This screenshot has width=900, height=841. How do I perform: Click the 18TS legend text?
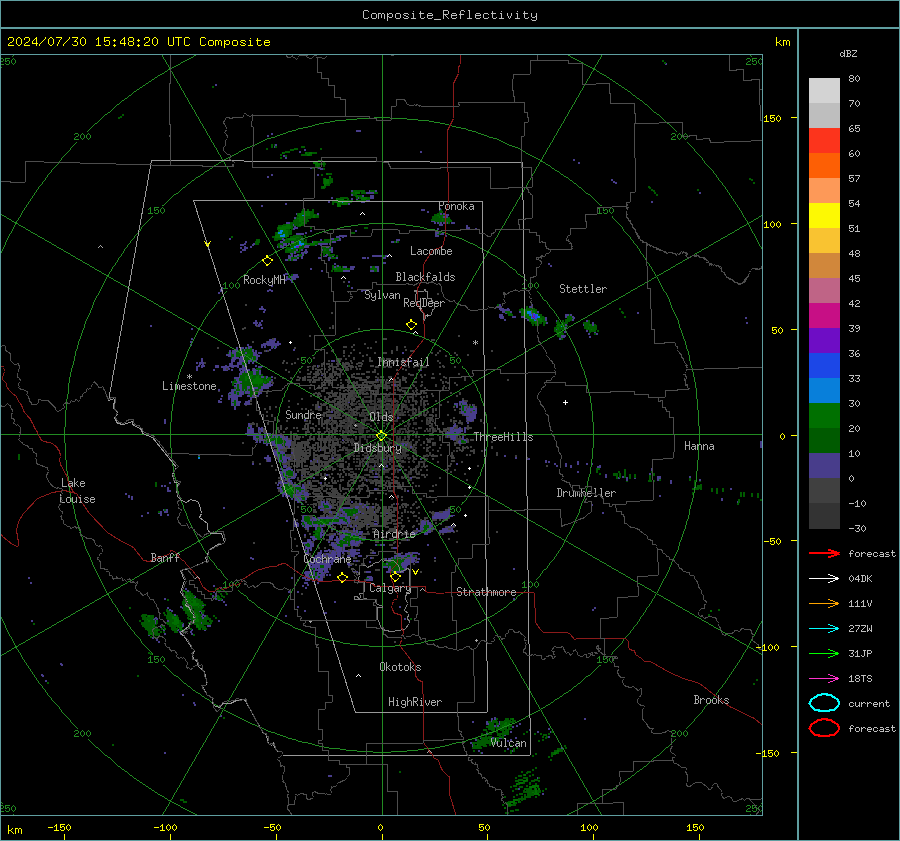[x=860, y=679]
